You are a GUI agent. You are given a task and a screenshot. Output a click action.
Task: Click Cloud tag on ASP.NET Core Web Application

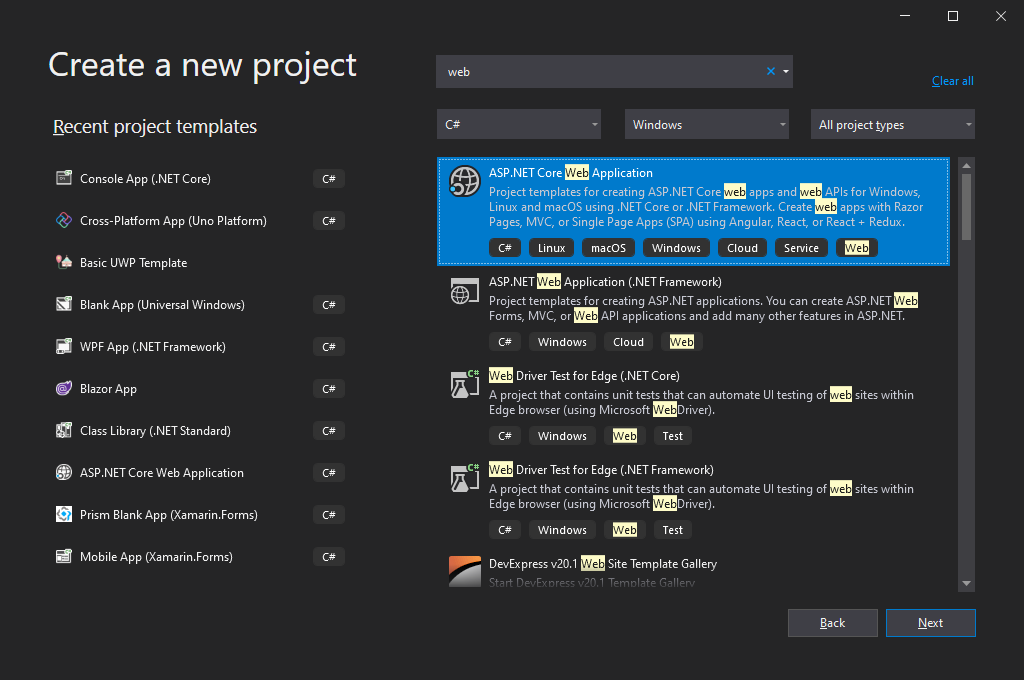pos(743,248)
